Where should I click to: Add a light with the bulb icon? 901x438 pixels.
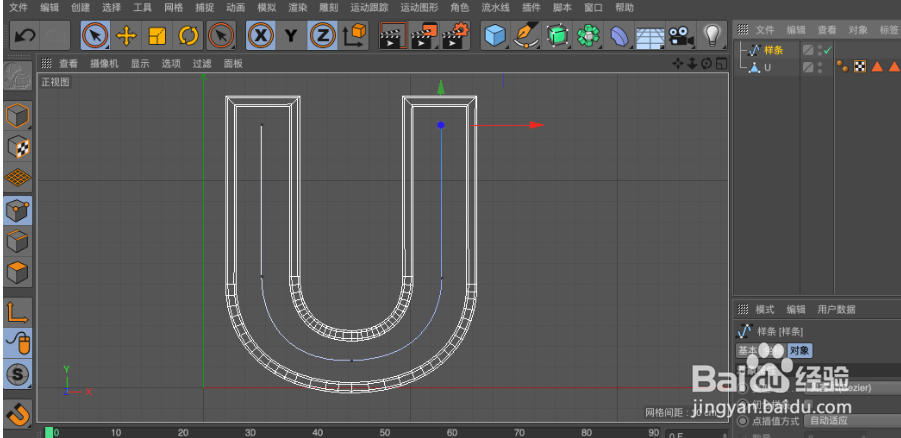coord(713,36)
